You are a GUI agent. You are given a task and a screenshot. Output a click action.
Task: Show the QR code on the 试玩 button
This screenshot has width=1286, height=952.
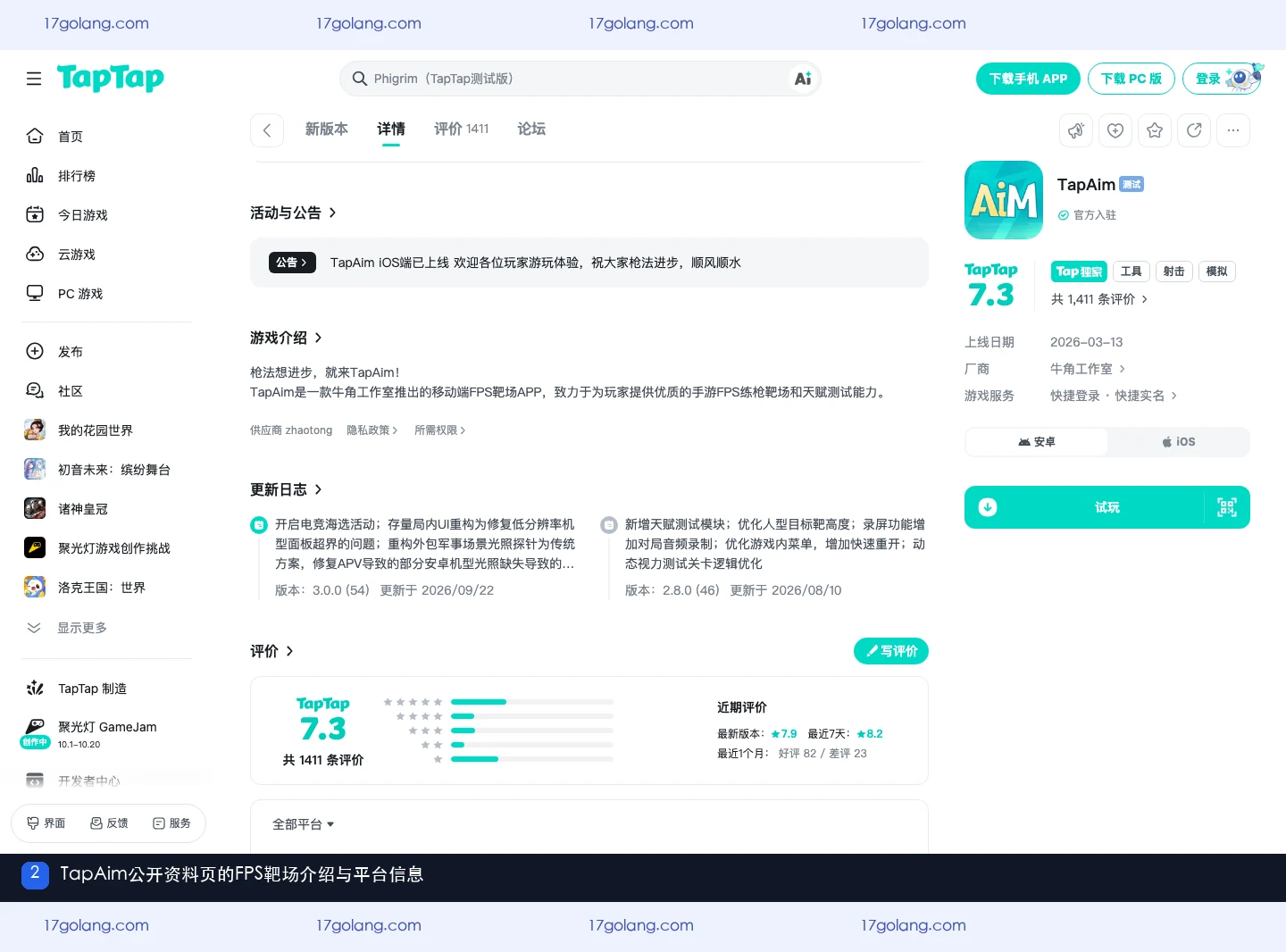click(x=1227, y=507)
